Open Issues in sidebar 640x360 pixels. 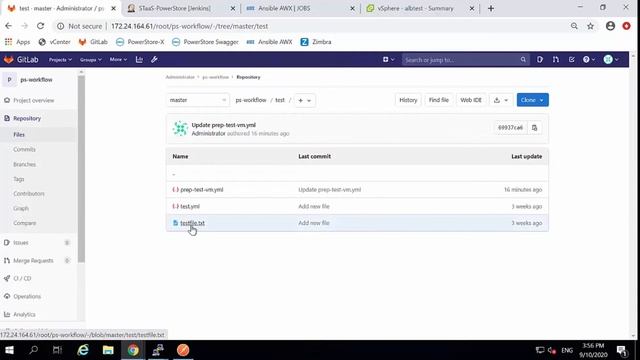coord(20,243)
